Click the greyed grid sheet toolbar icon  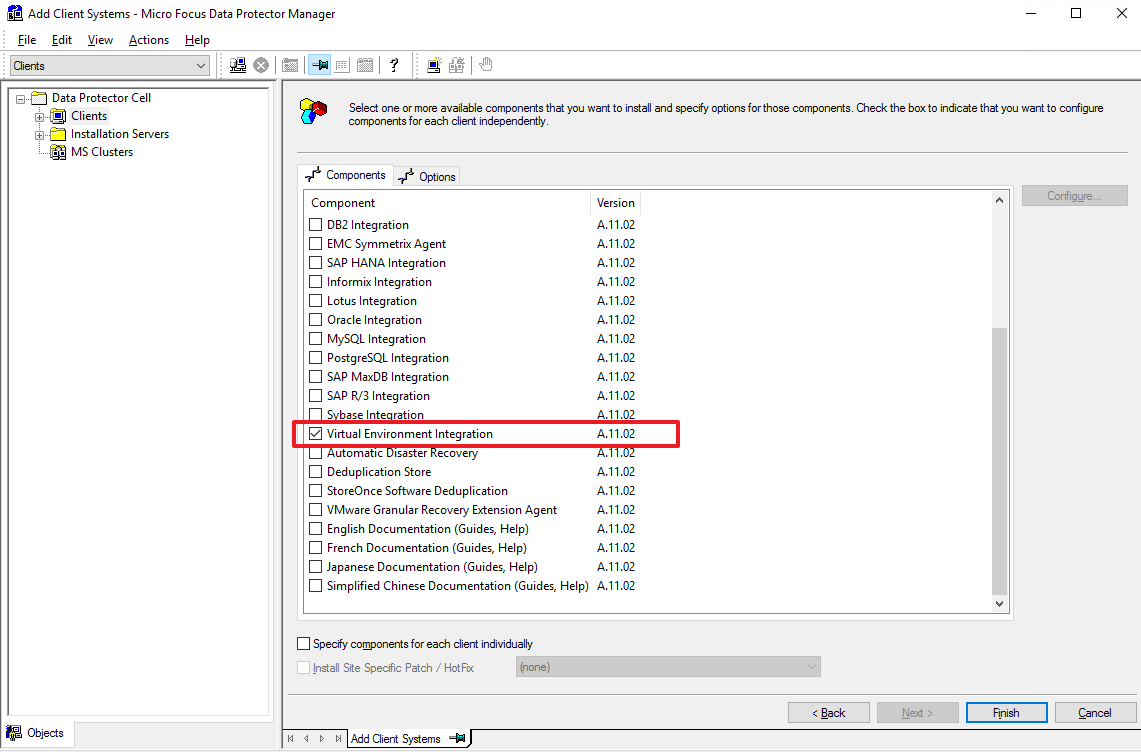[x=342, y=66]
